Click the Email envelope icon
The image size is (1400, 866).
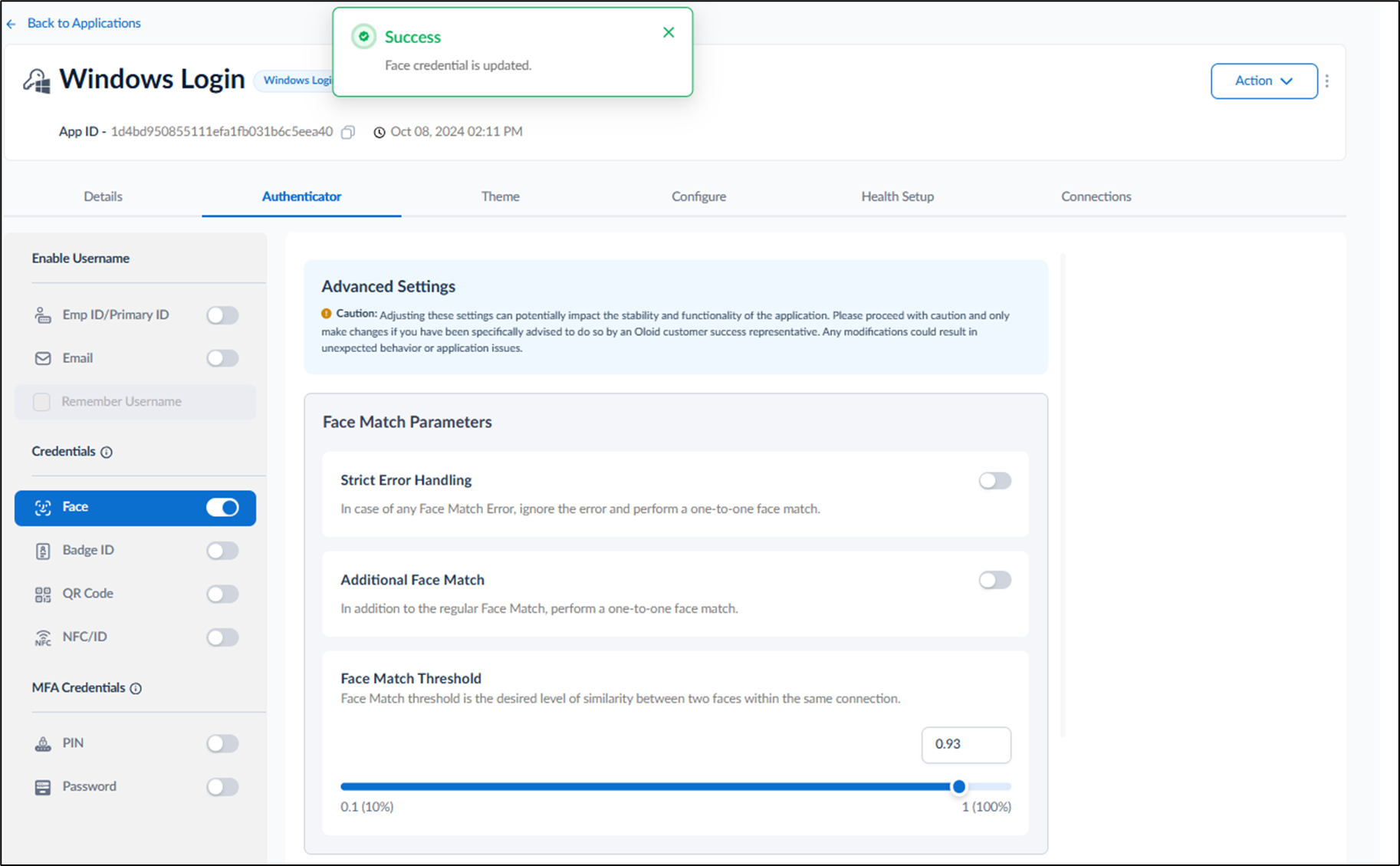(43, 358)
